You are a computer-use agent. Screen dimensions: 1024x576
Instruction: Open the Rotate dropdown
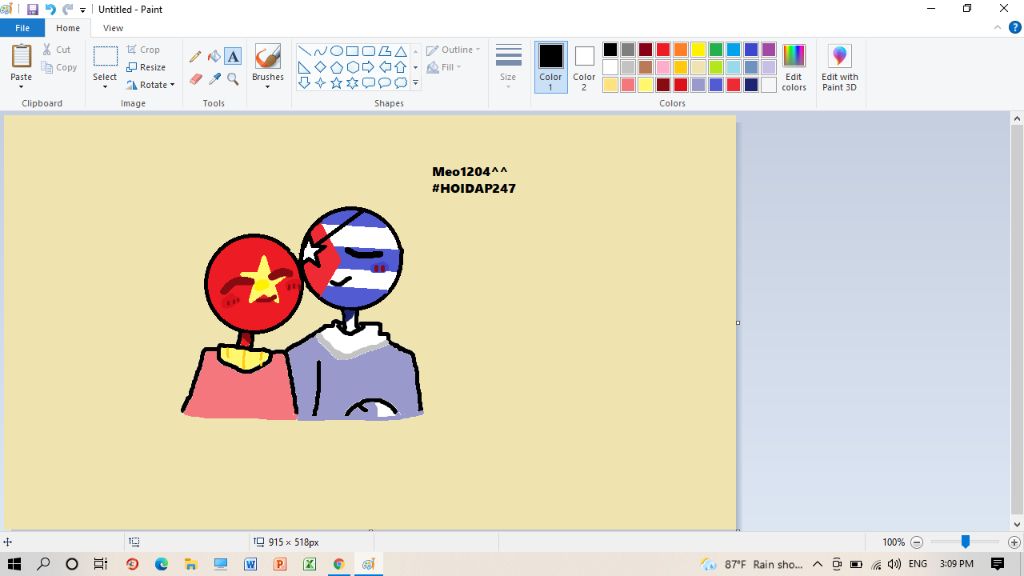click(151, 85)
